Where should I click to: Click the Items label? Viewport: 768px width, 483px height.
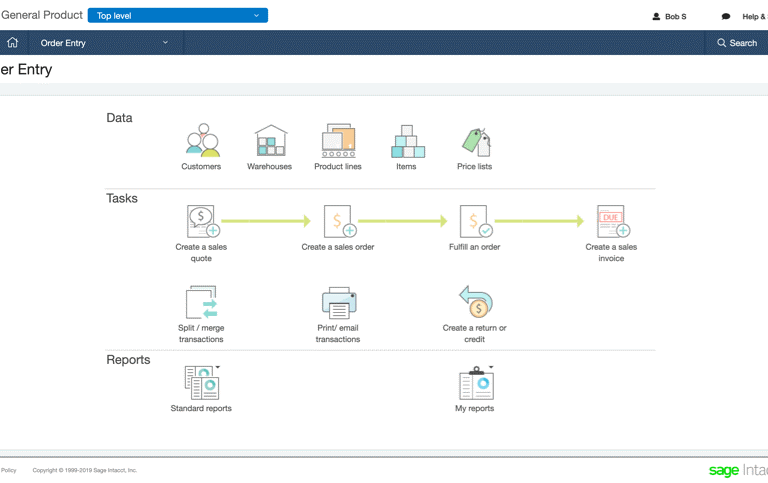coord(406,167)
